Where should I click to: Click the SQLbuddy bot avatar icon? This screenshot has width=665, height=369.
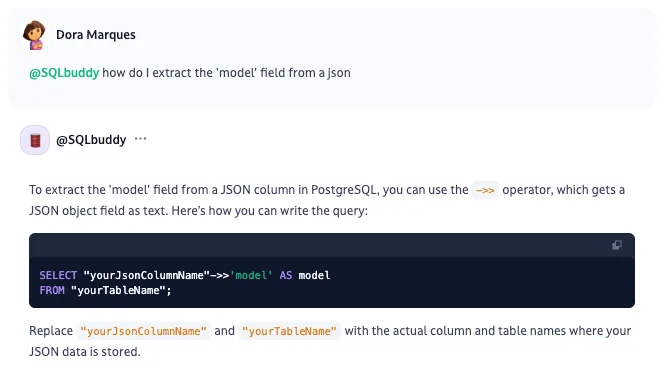(x=35, y=140)
